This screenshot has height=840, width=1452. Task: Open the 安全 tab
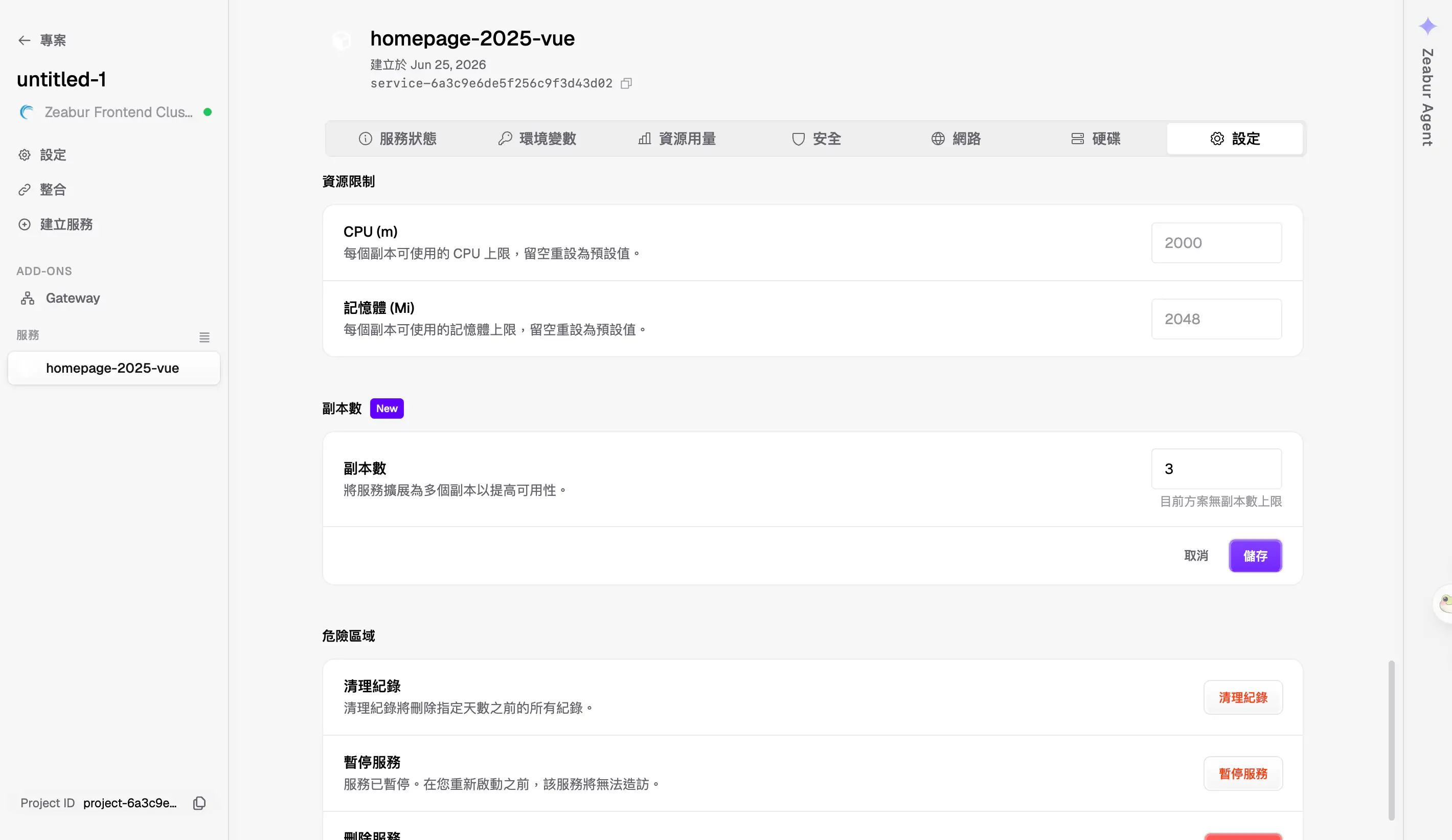[x=816, y=139]
